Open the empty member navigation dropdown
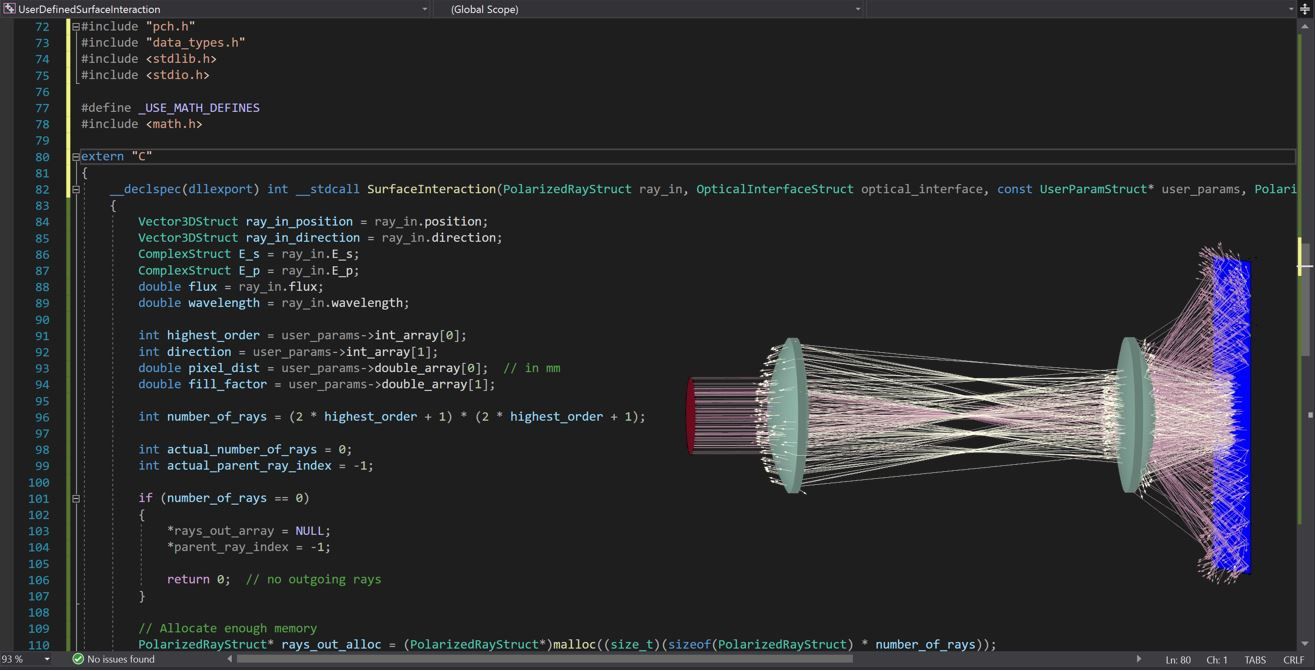The width and height of the screenshot is (1315, 671). point(1290,9)
